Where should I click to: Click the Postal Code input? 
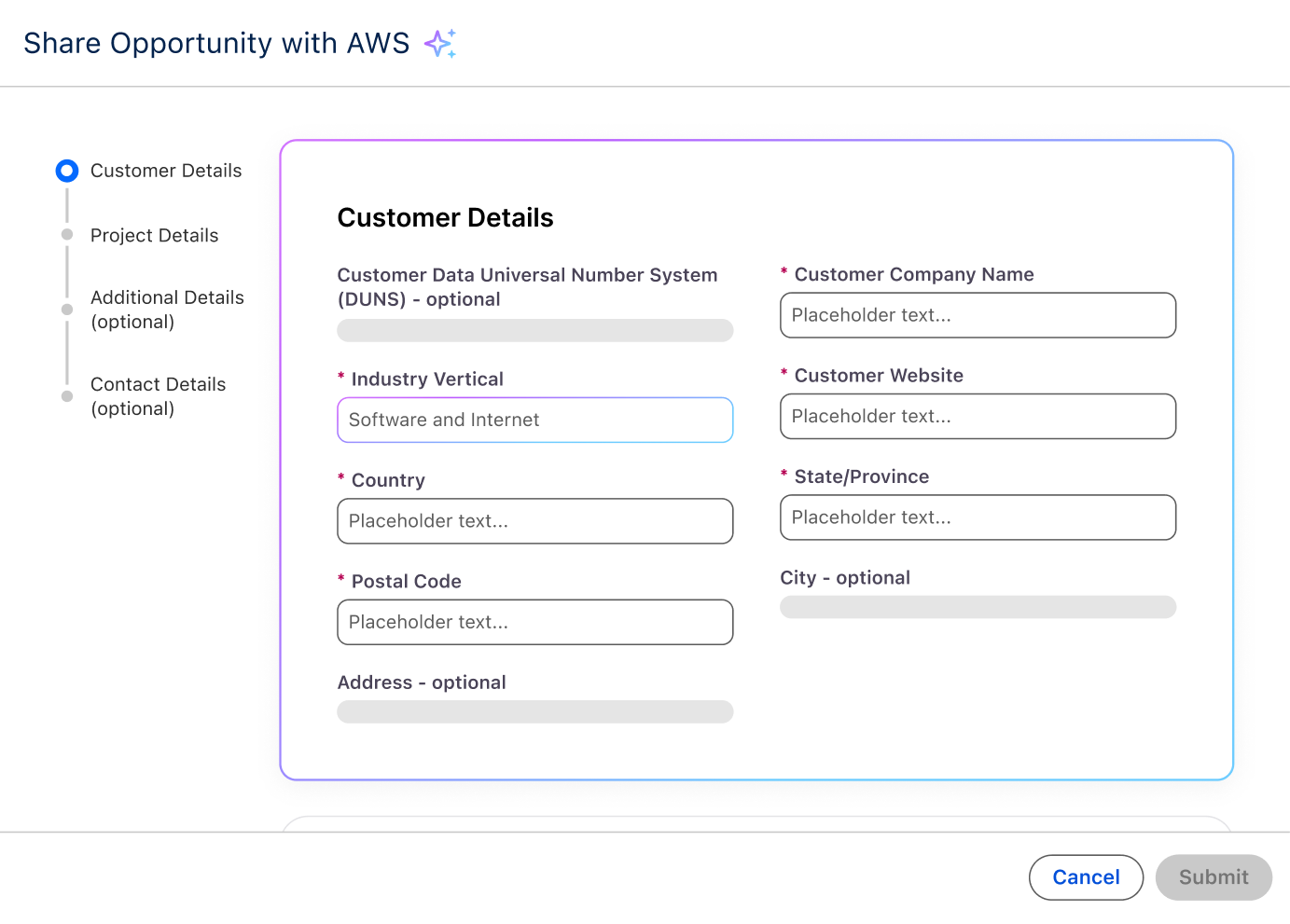[x=534, y=622]
